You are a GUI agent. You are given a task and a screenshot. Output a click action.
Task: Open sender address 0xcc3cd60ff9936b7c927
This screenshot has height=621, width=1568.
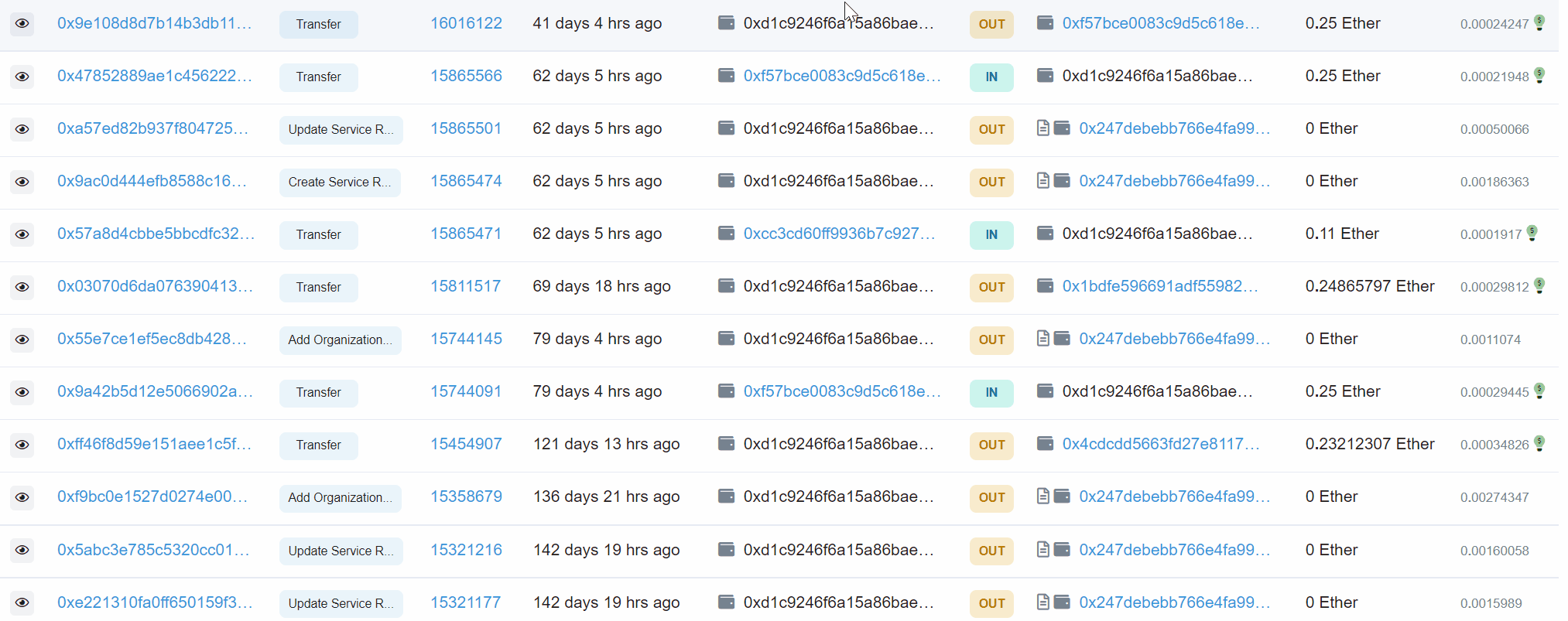(x=839, y=234)
